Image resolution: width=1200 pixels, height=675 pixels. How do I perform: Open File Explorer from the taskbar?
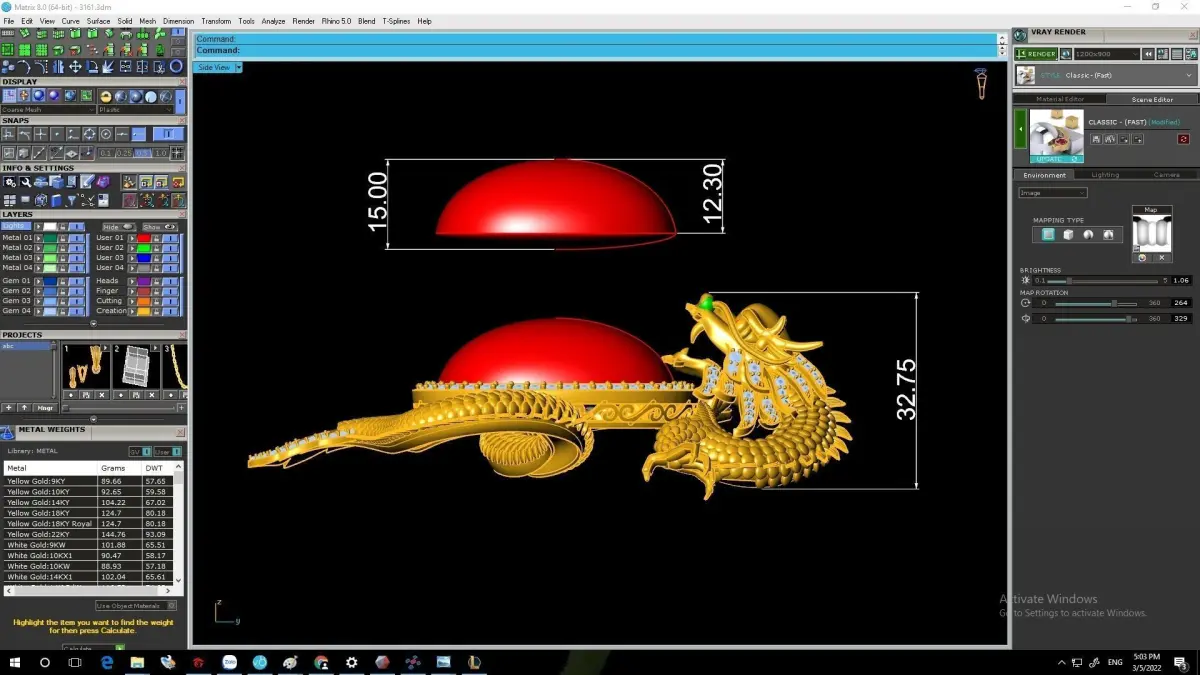137,662
